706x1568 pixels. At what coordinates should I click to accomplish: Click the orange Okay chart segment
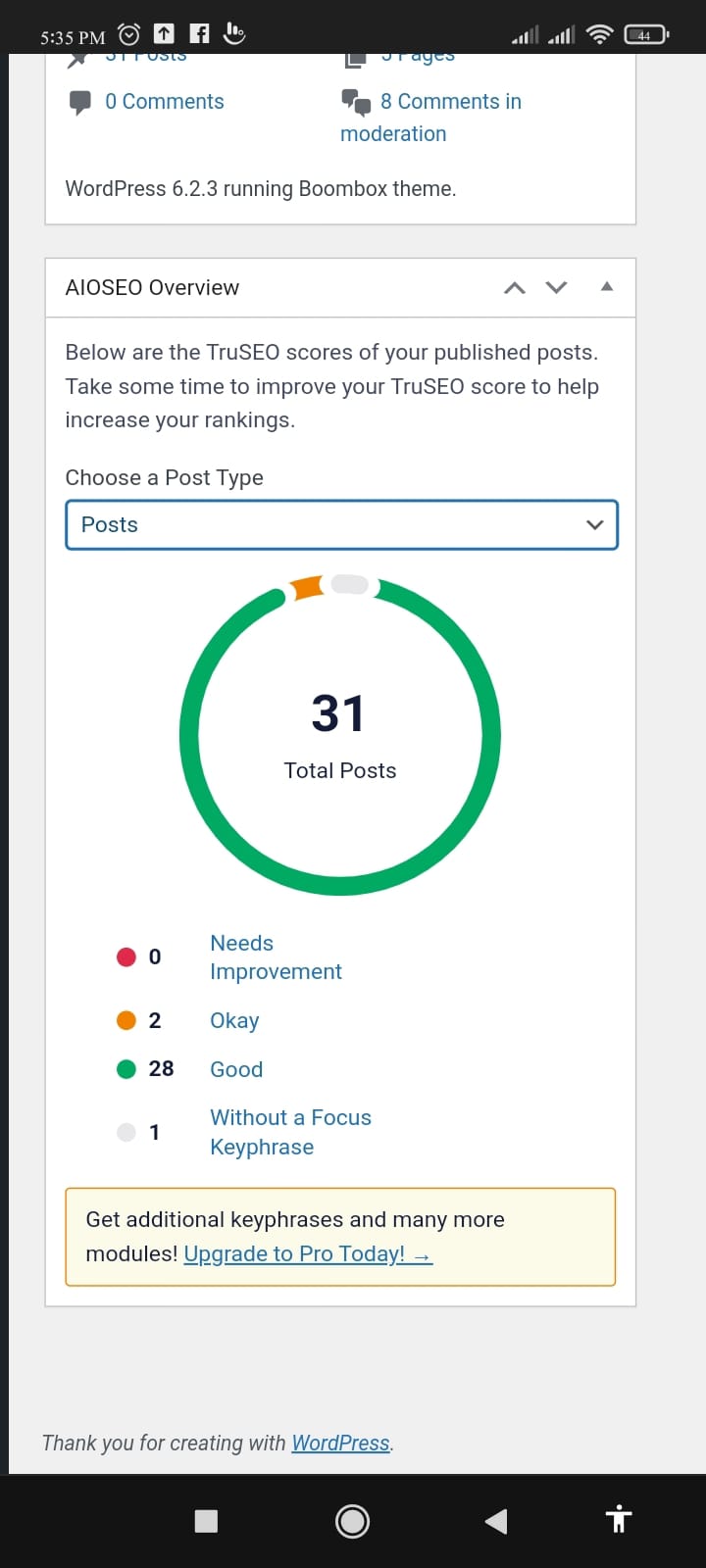click(x=307, y=588)
